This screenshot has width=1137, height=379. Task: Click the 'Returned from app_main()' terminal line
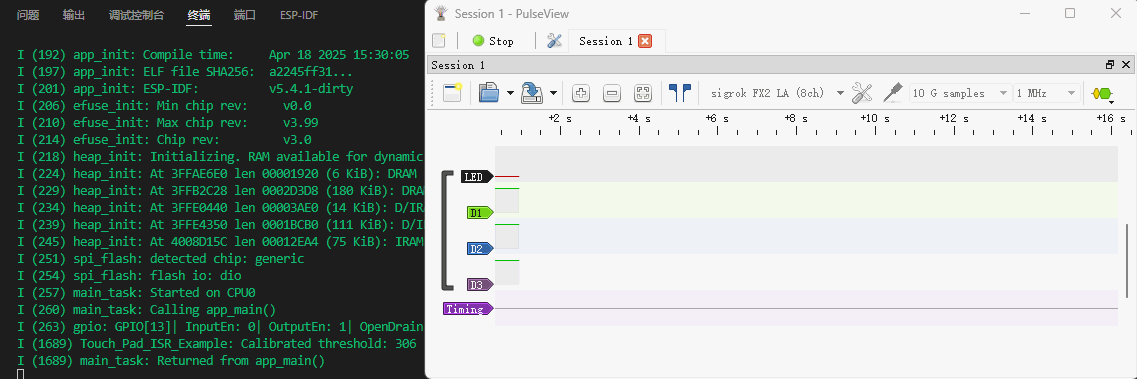171,360
